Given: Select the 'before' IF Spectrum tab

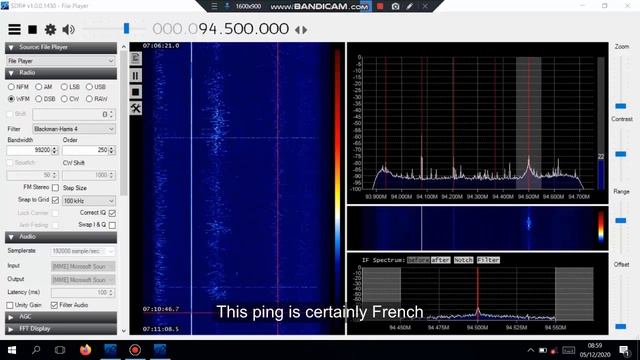Looking at the screenshot, I should click(x=418, y=260).
